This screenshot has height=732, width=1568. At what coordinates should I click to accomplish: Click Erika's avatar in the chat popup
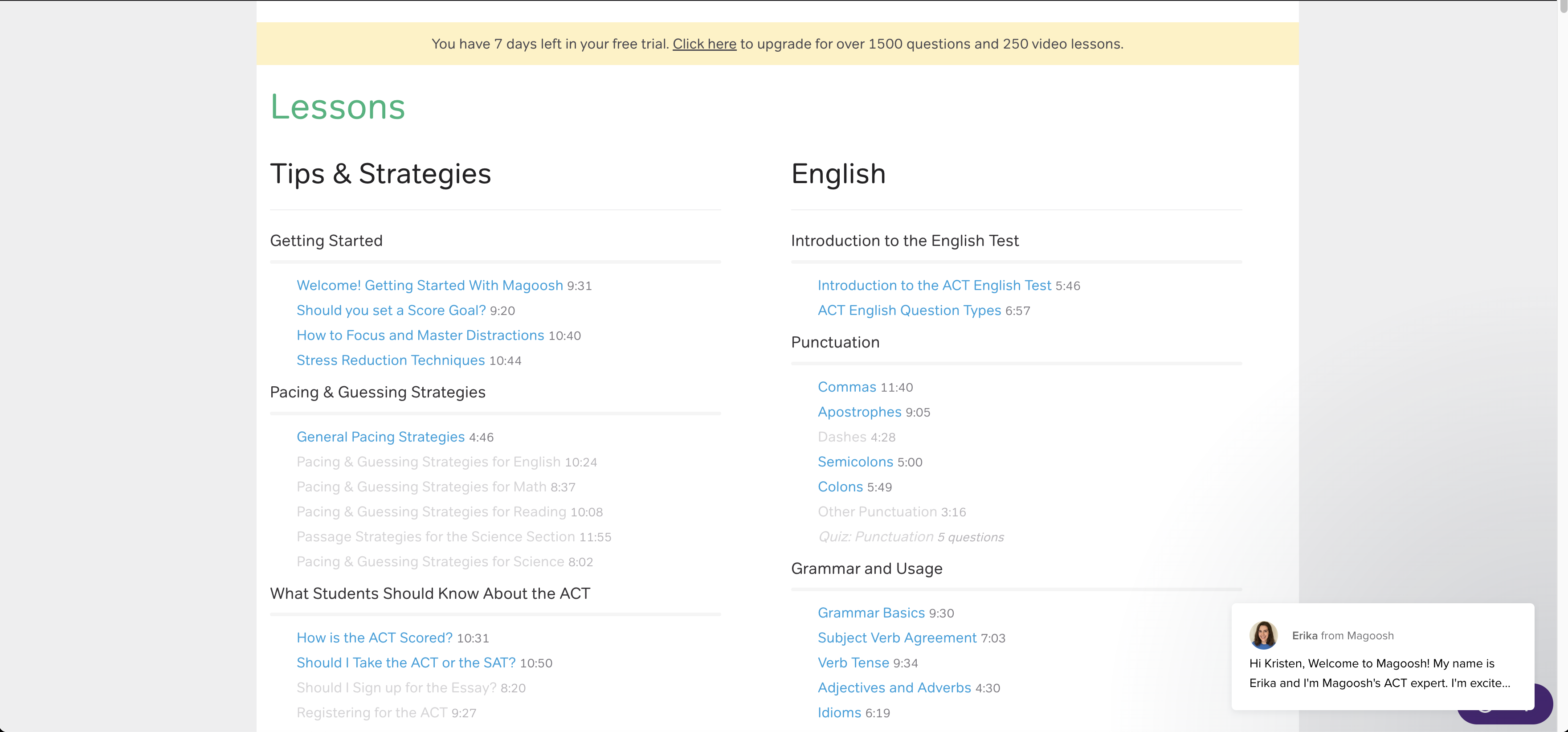click(x=1263, y=635)
